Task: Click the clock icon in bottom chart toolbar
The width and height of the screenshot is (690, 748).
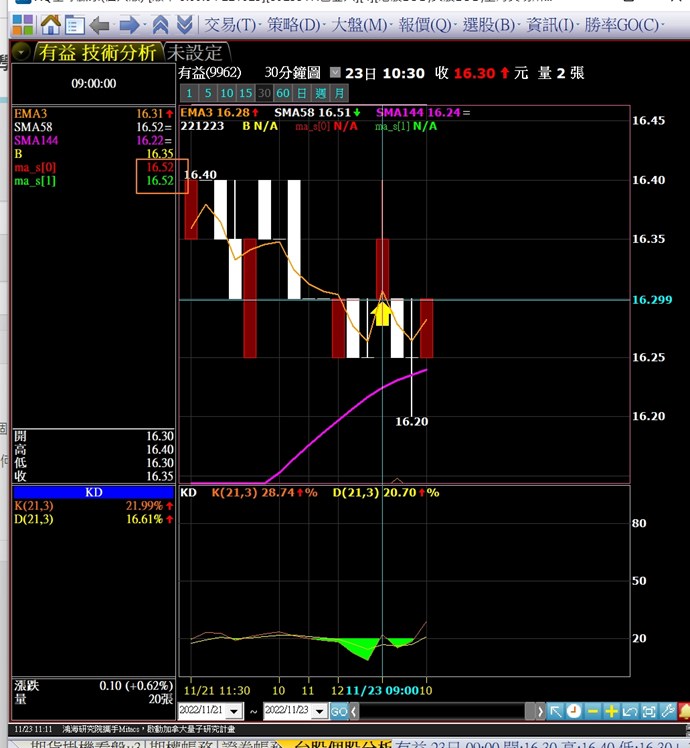Action: [x=574, y=711]
